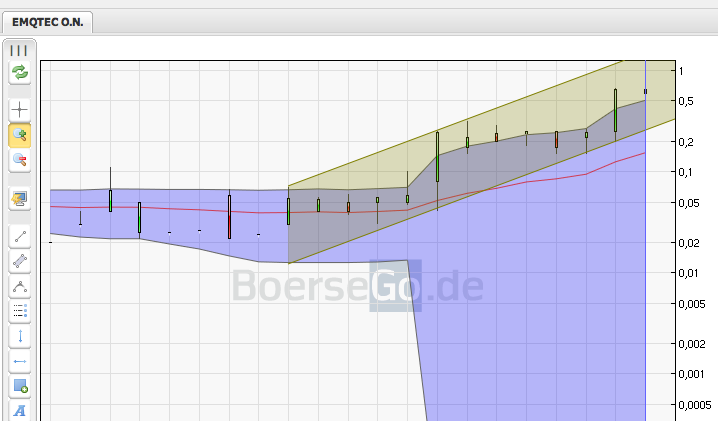The image size is (718, 421).
Task: Click the toolbar drag handle at top
Action: pos(20,49)
